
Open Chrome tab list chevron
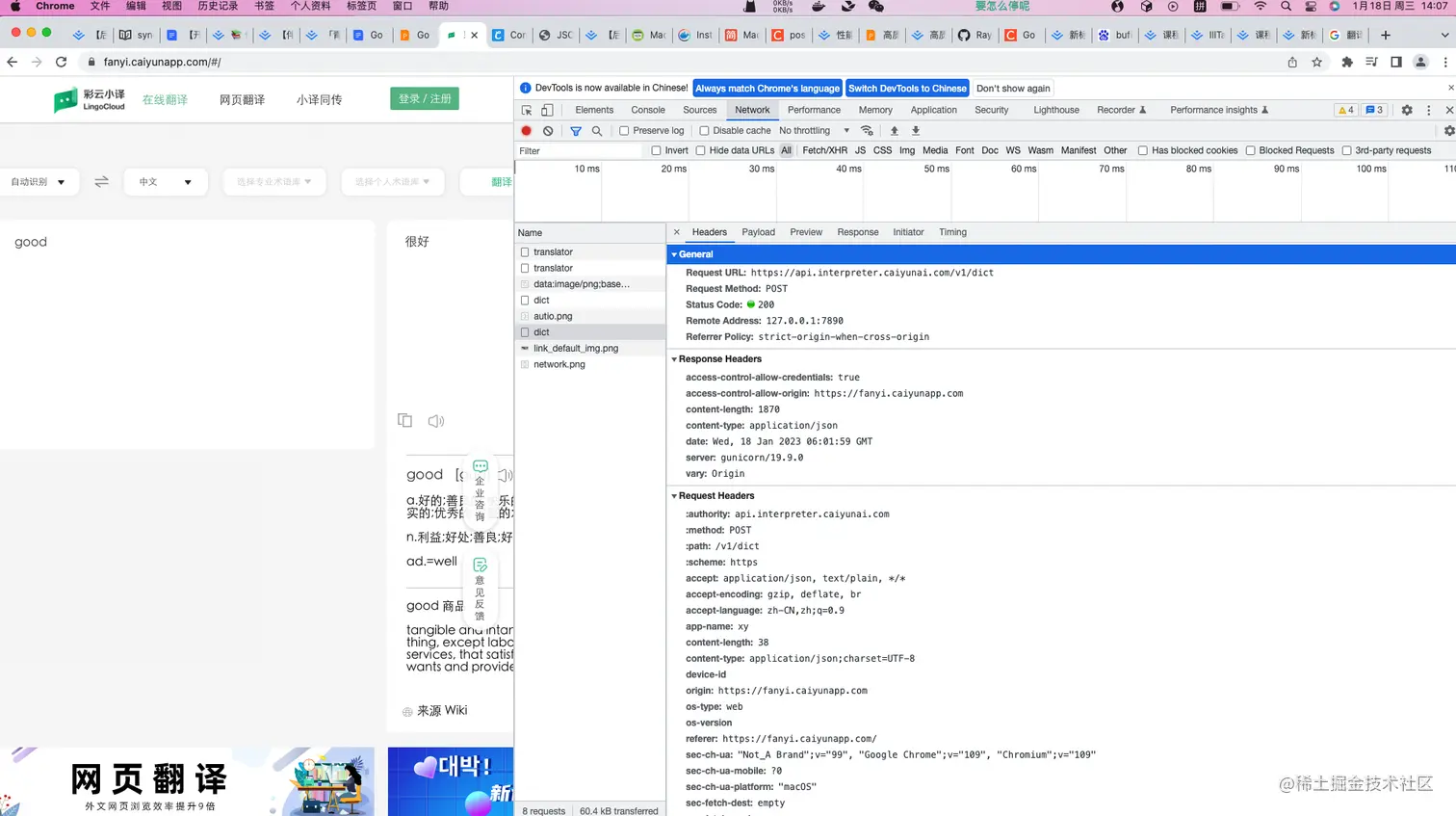point(1444,35)
